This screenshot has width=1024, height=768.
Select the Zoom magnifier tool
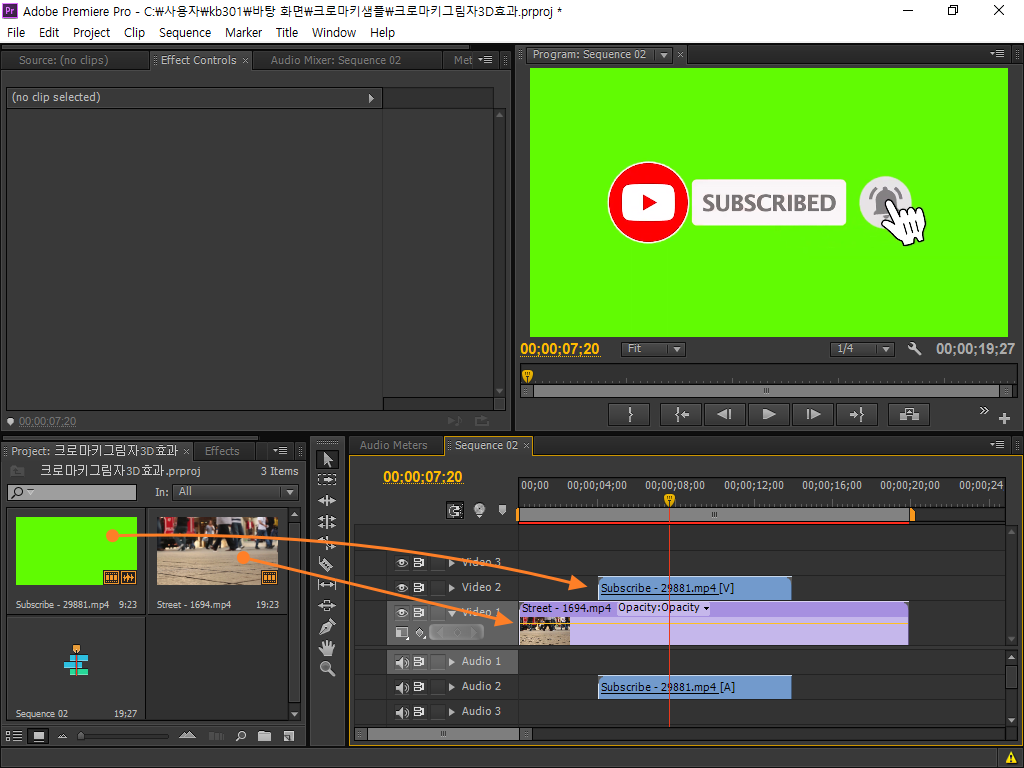tap(327, 669)
